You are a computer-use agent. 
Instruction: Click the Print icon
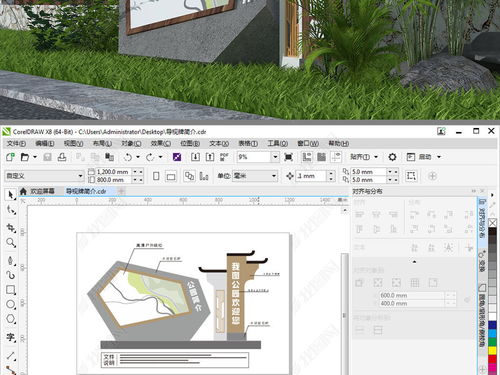tap(62, 157)
